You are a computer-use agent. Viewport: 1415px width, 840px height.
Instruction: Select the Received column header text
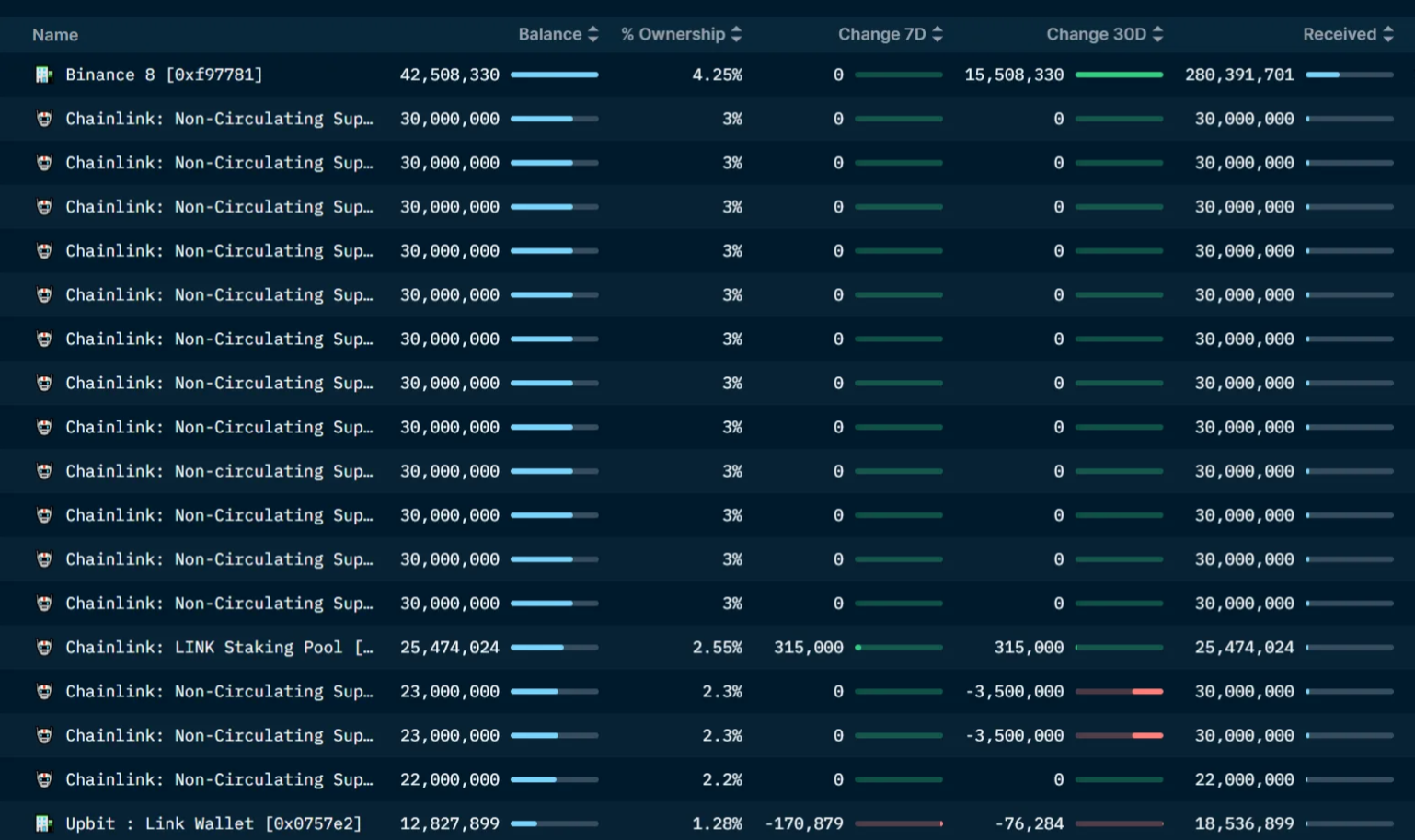[x=1339, y=34]
